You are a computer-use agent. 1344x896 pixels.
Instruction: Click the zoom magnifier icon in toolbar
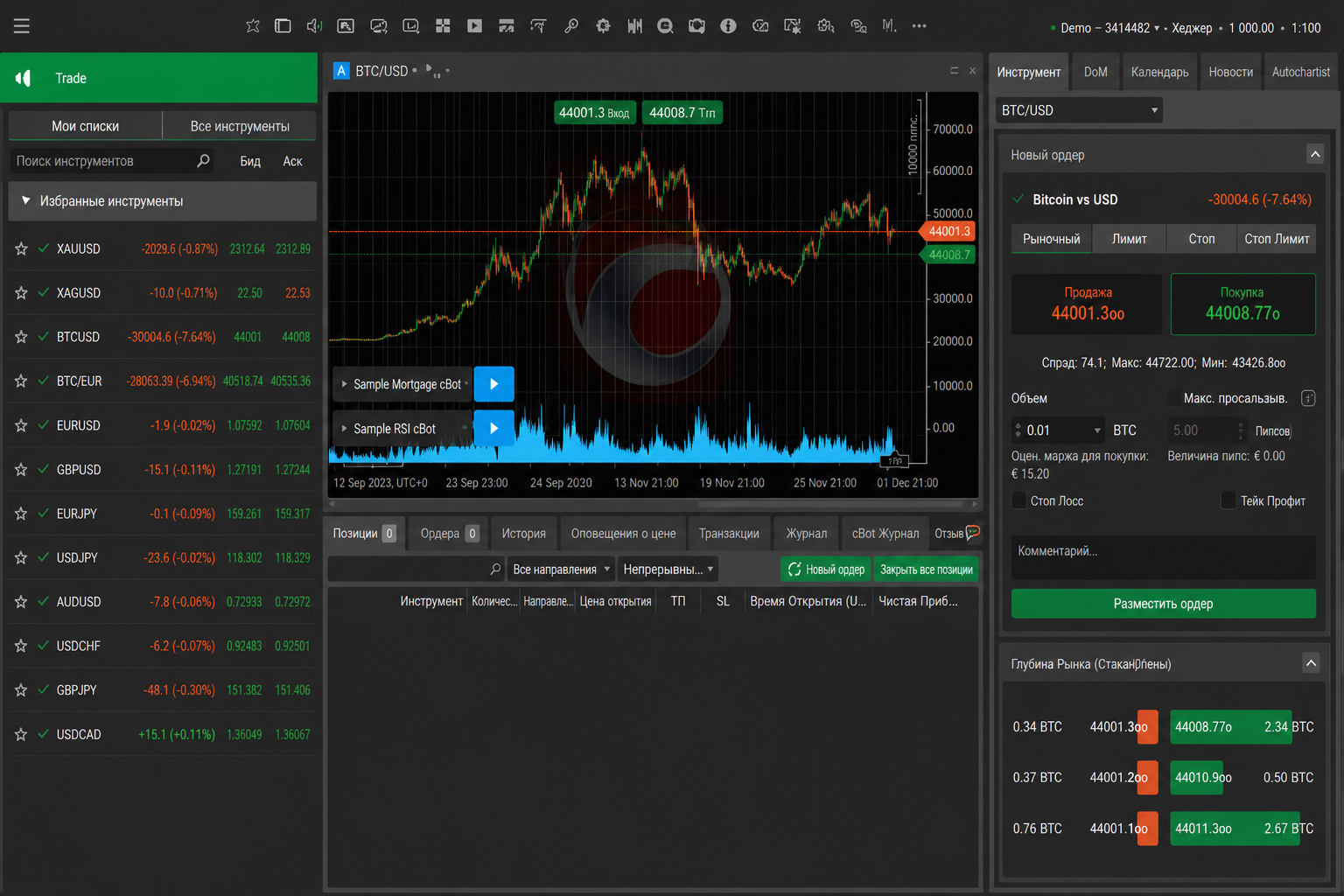665,26
